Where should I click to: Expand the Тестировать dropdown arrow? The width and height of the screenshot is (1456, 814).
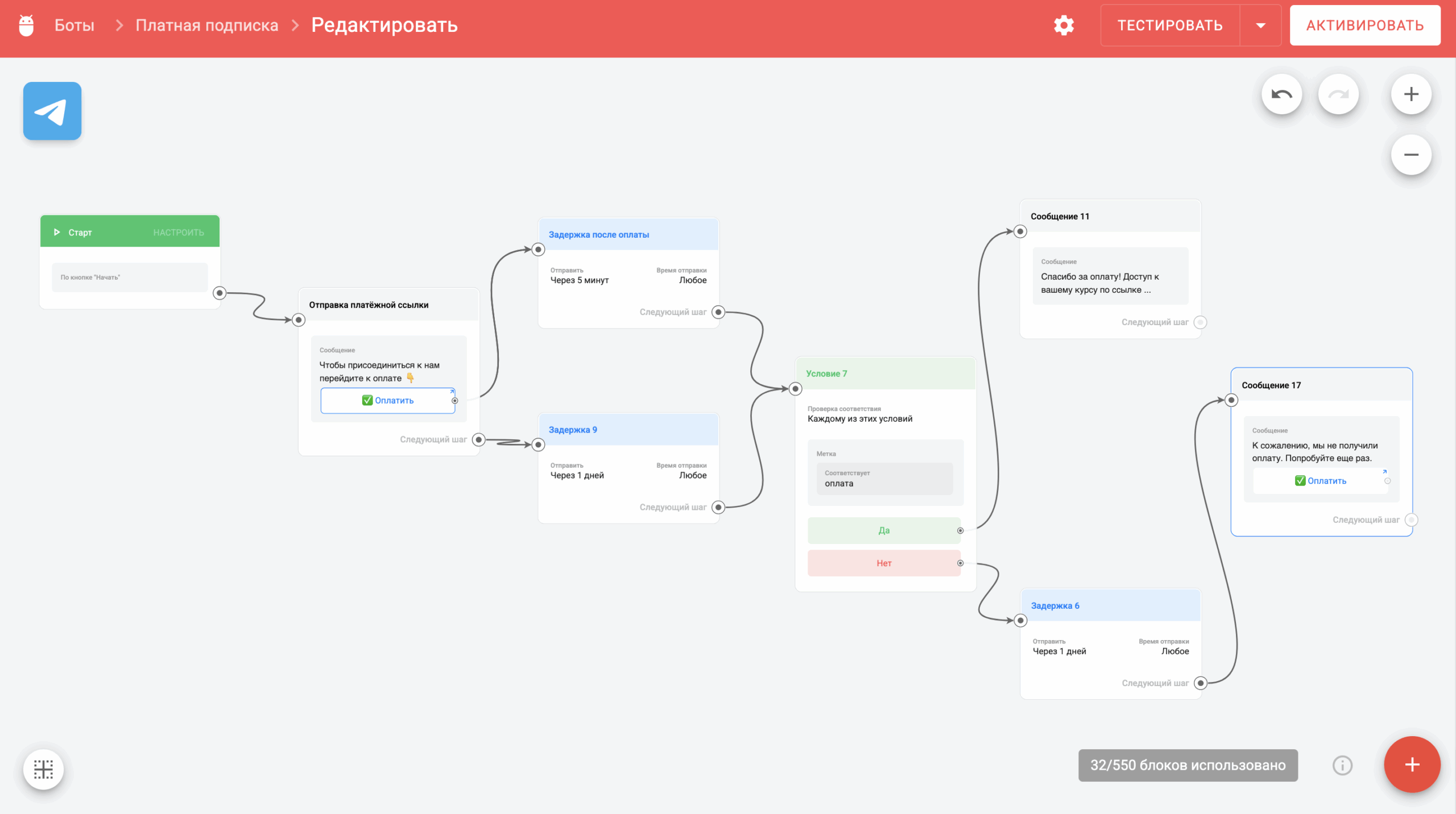[x=1260, y=26]
